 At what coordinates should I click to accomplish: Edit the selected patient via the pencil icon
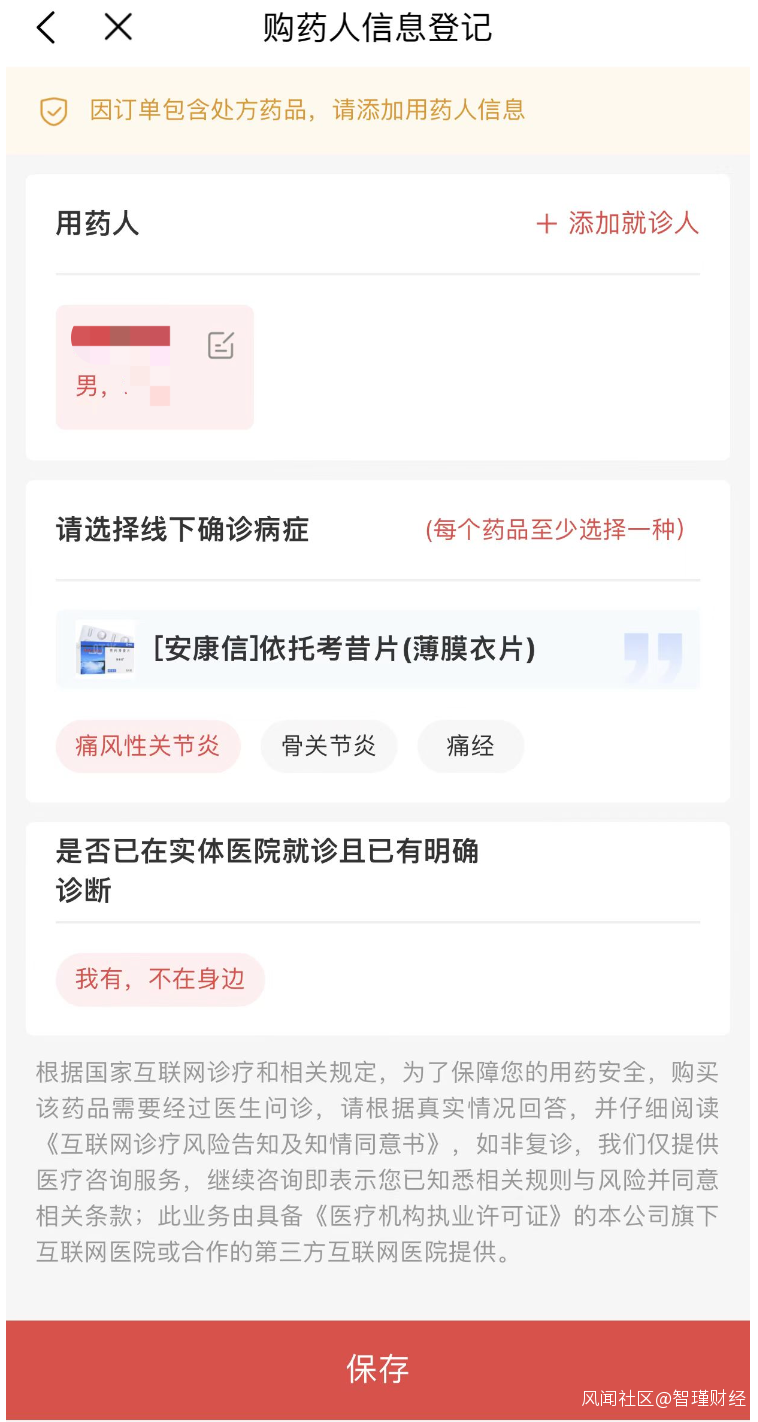pos(221,346)
